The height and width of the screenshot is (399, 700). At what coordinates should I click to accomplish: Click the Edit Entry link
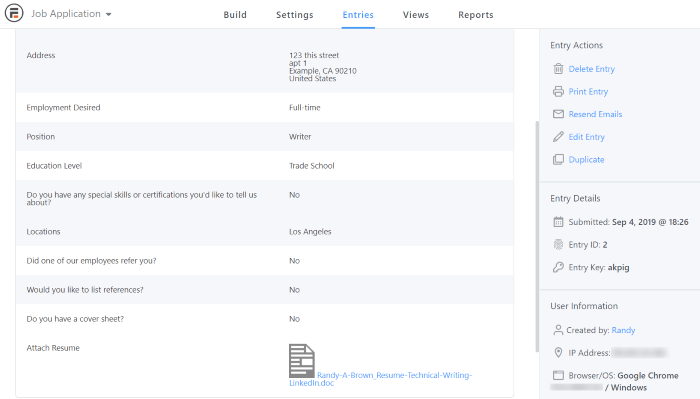(587, 137)
